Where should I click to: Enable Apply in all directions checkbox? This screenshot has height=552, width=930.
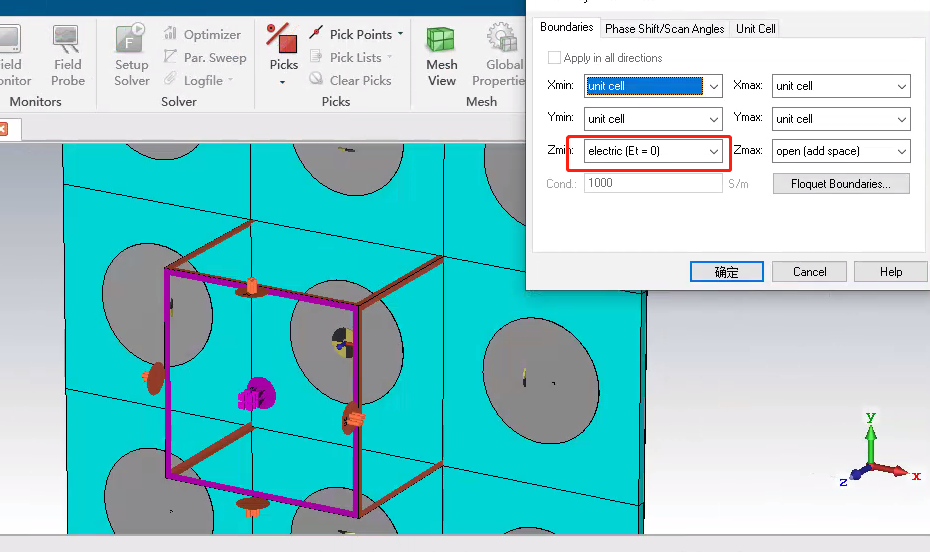coord(554,58)
